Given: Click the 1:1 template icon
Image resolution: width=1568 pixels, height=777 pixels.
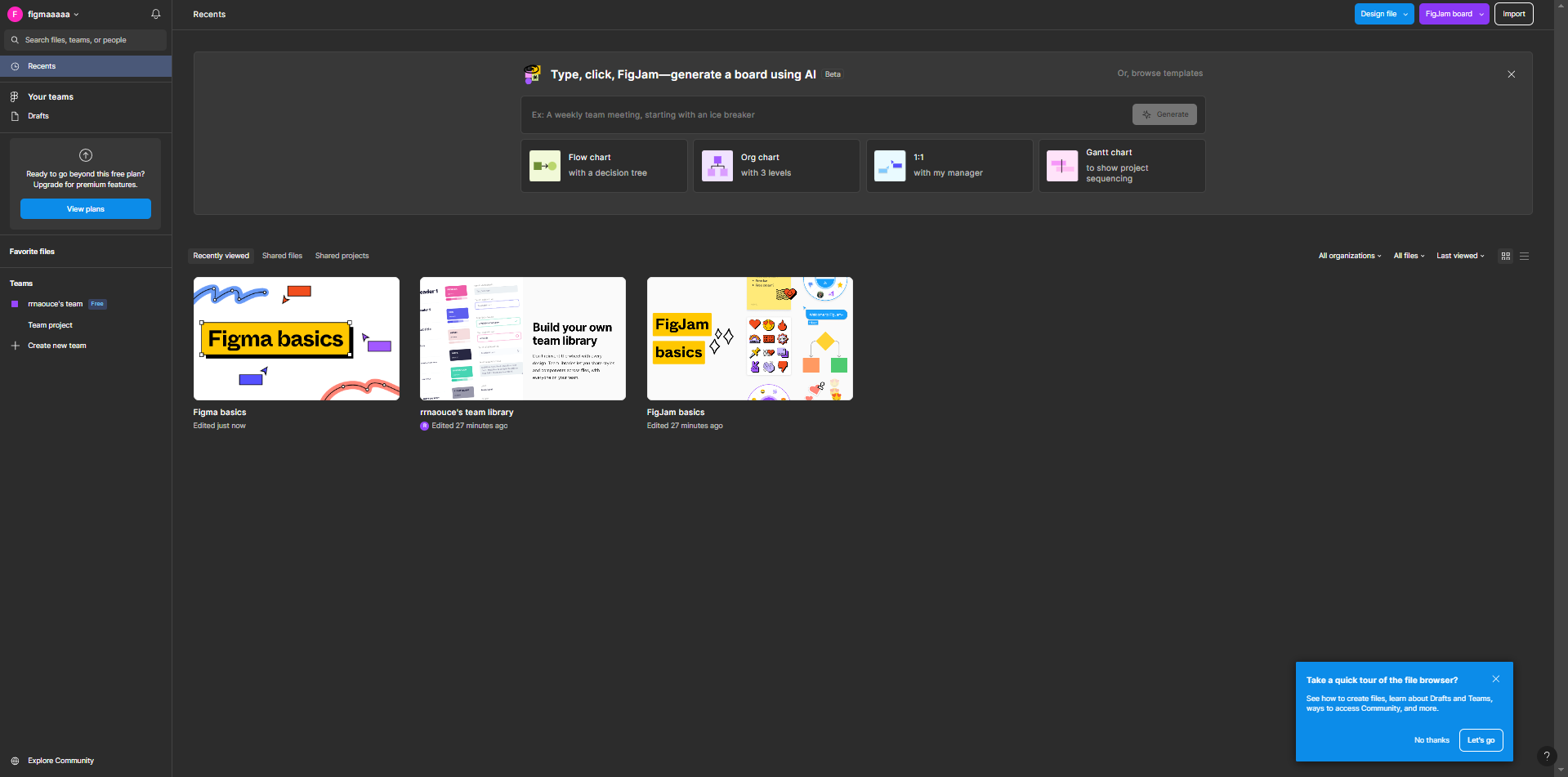Looking at the screenshot, I should tap(890, 166).
